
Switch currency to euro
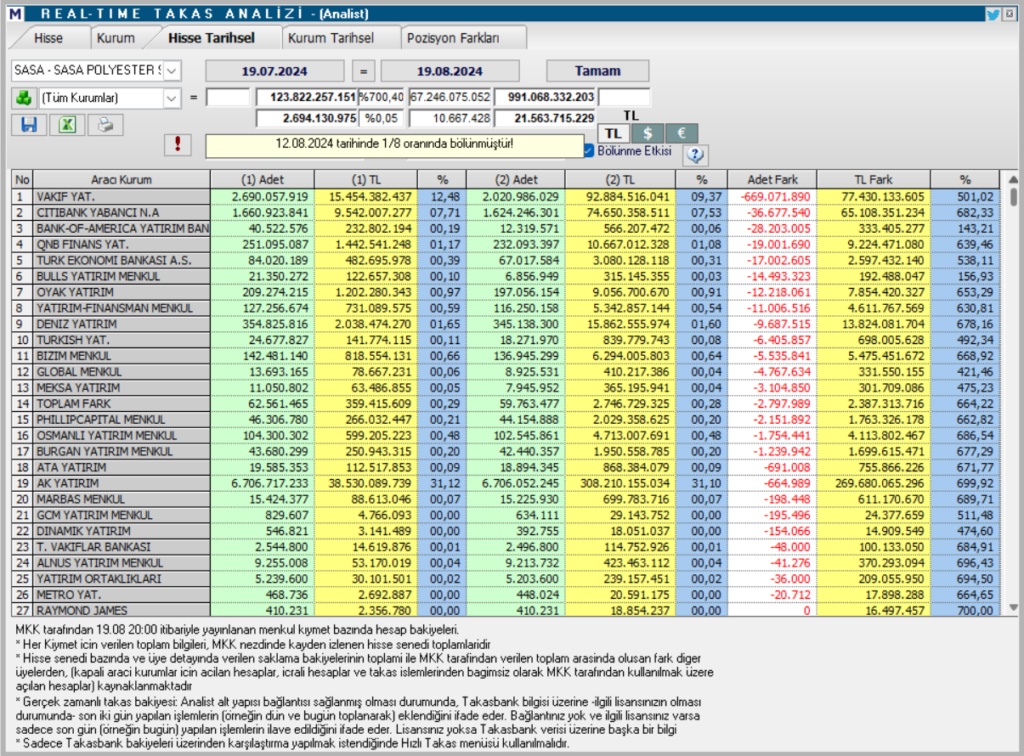click(681, 133)
